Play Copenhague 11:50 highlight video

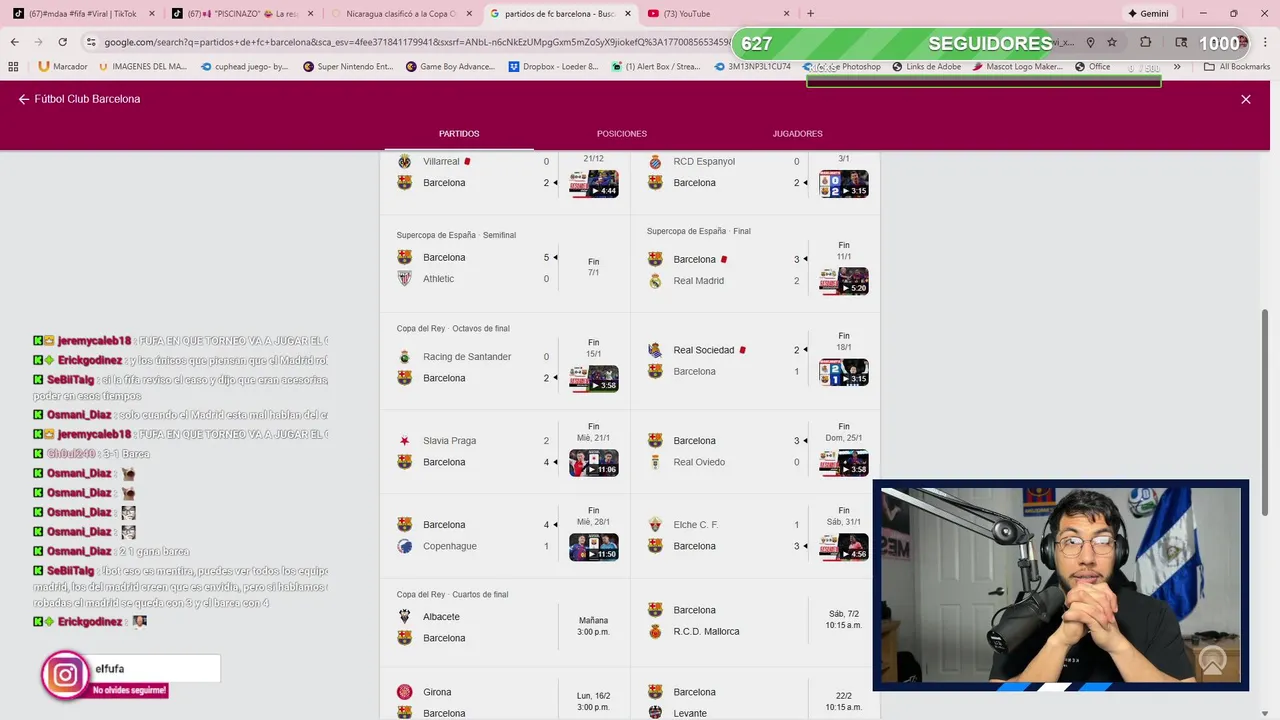tap(594, 547)
